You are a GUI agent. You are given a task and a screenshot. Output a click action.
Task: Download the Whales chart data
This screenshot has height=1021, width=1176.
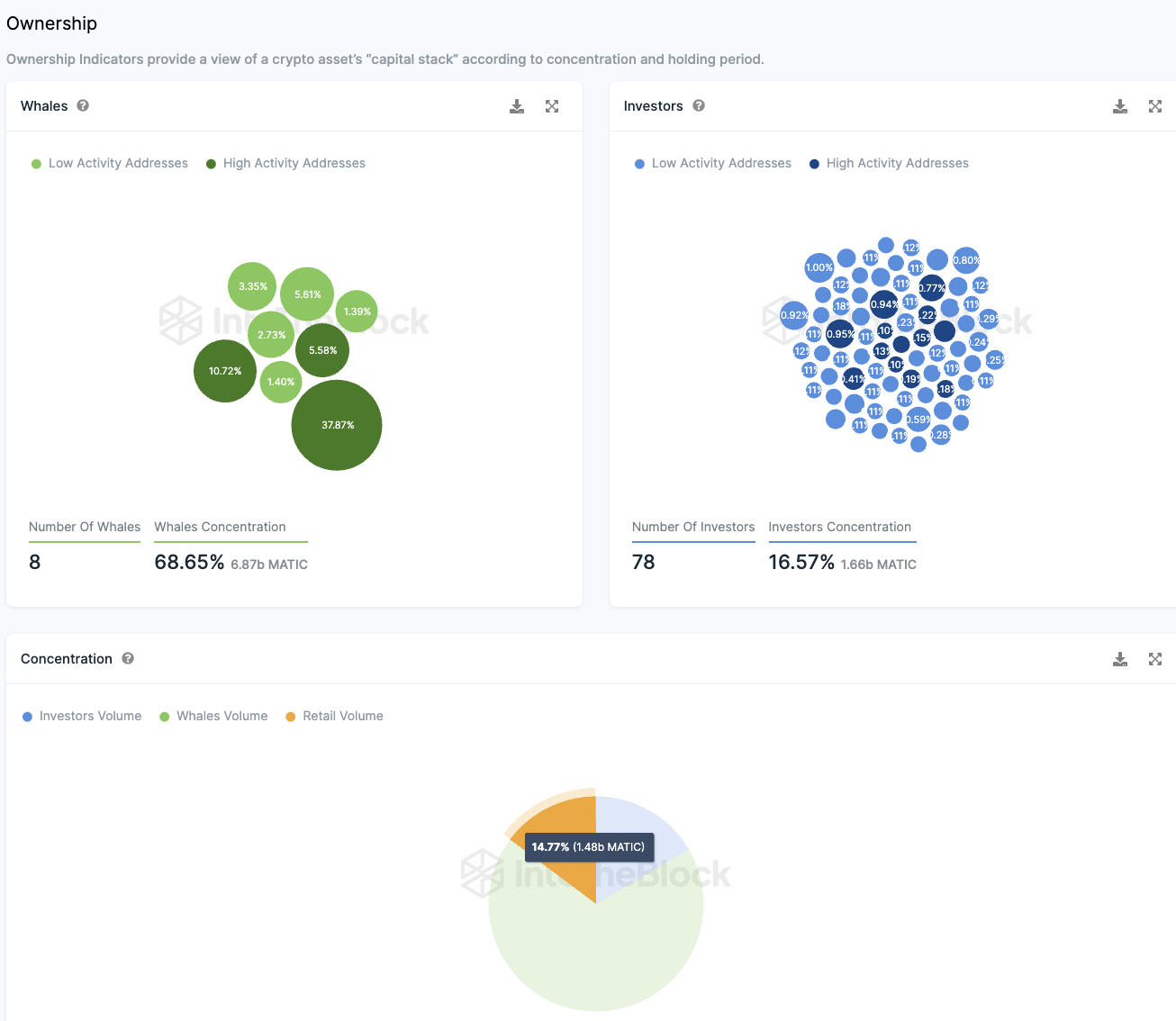517,106
